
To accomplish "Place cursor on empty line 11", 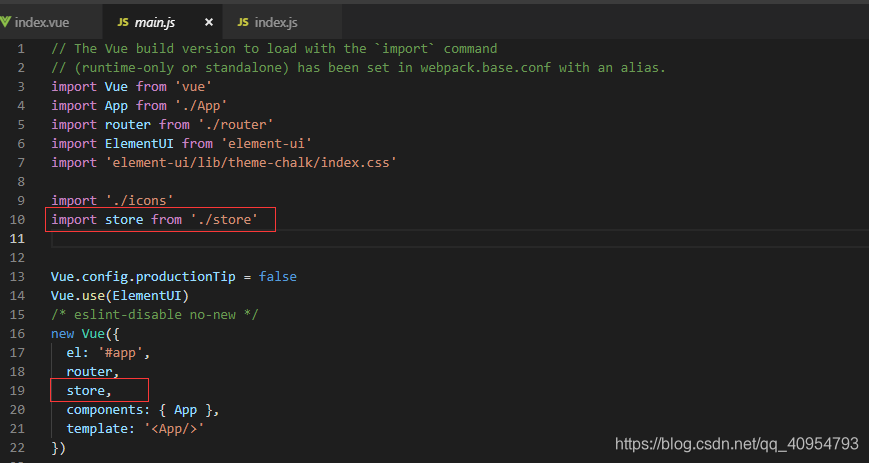I will 460,238.
